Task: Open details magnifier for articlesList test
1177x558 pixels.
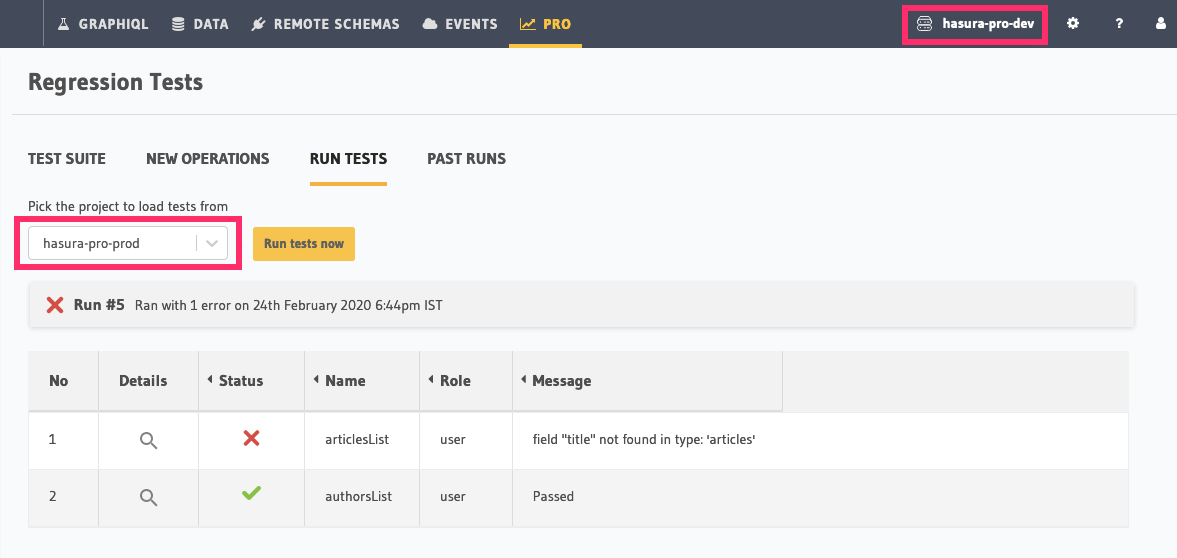Action: (x=148, y=440)
